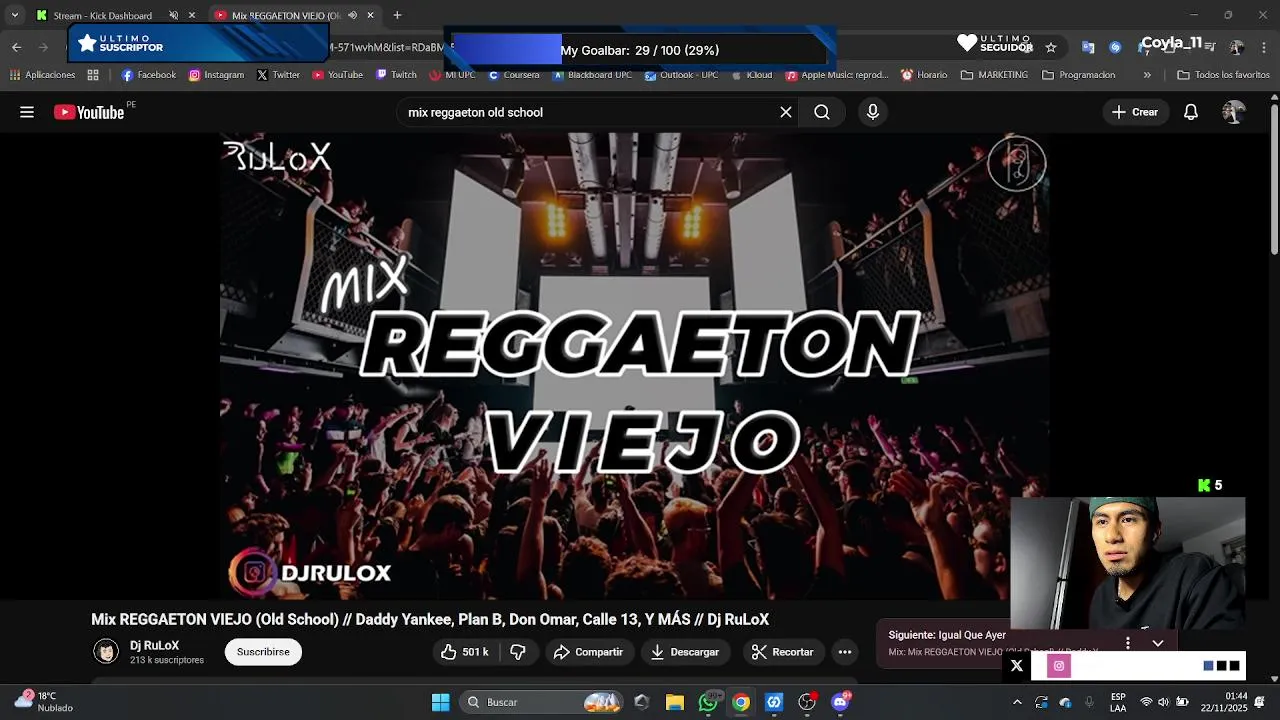
Task: Bookmark this page with the star
Action: tap(1051, 47)
